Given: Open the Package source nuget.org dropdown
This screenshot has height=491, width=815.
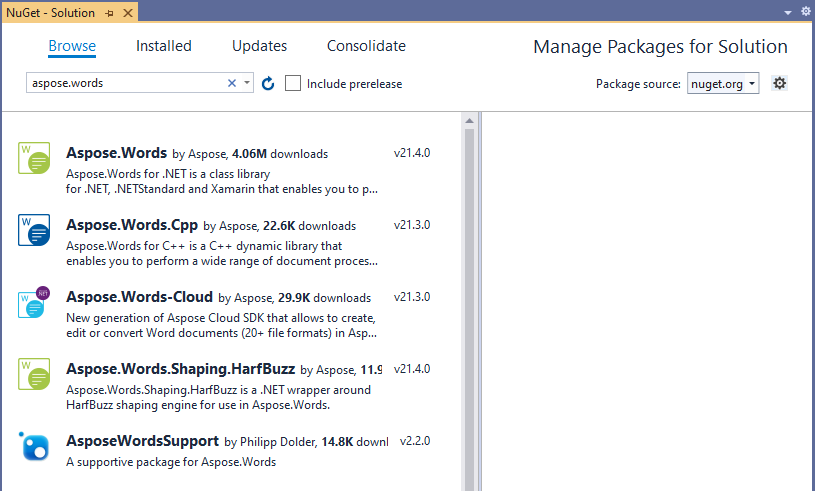Looking at the screenshot, I should 723,83.
